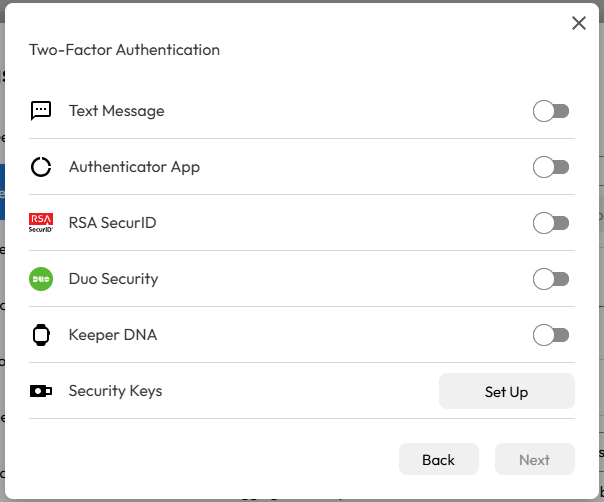Close the Two-Factor Authentication dialog
This screenshot has width=604, height=502.
tap(578, 23)
